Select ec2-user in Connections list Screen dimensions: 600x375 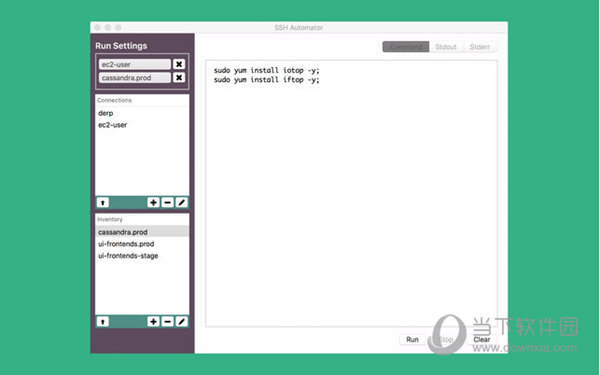[142, 125]
